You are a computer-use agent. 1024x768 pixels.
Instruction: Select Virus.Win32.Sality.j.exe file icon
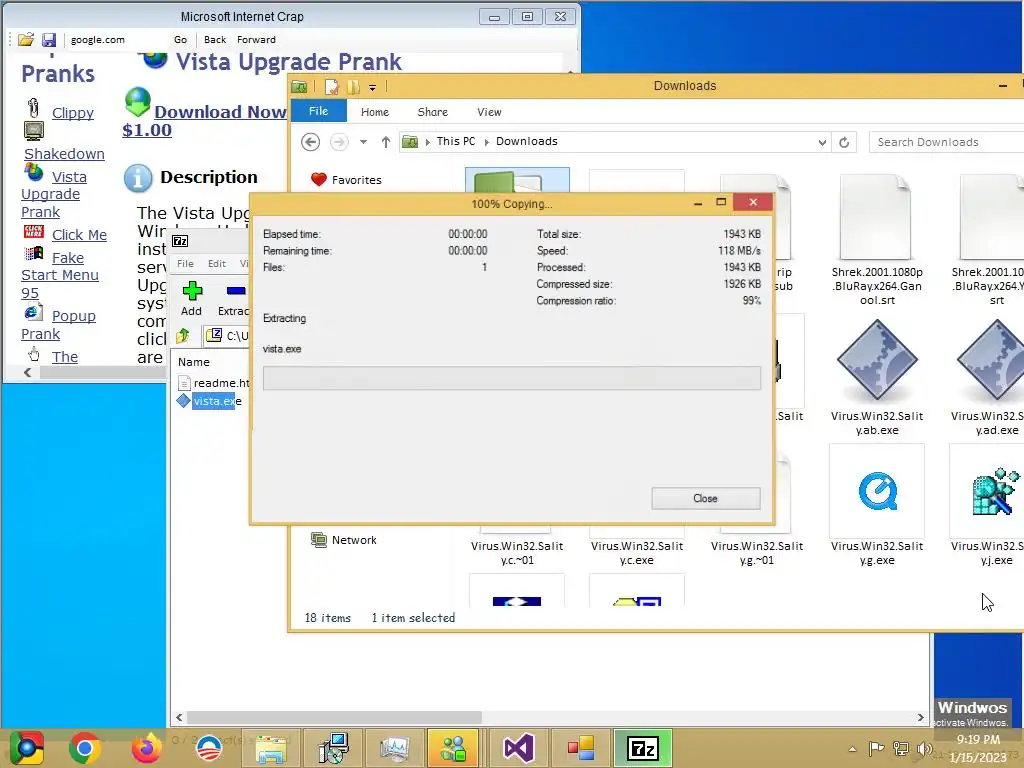pos(995,491)
